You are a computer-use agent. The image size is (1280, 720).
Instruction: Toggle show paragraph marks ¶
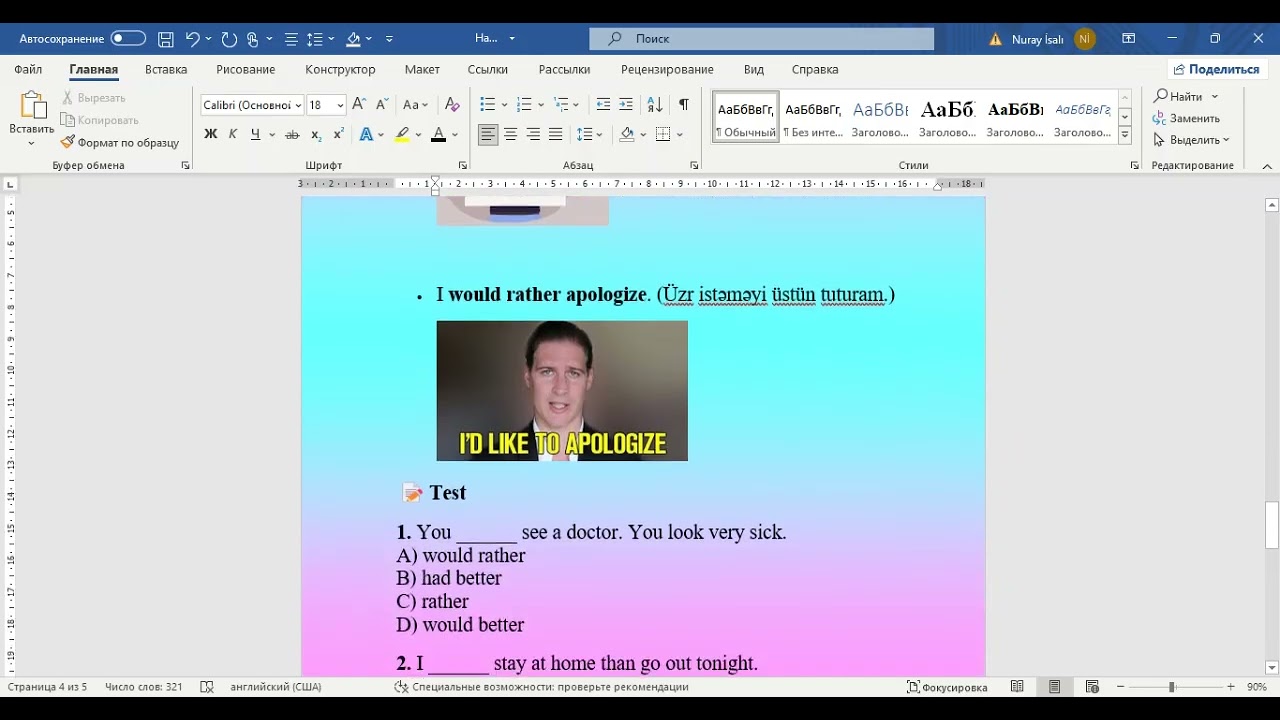coord(684,105)
